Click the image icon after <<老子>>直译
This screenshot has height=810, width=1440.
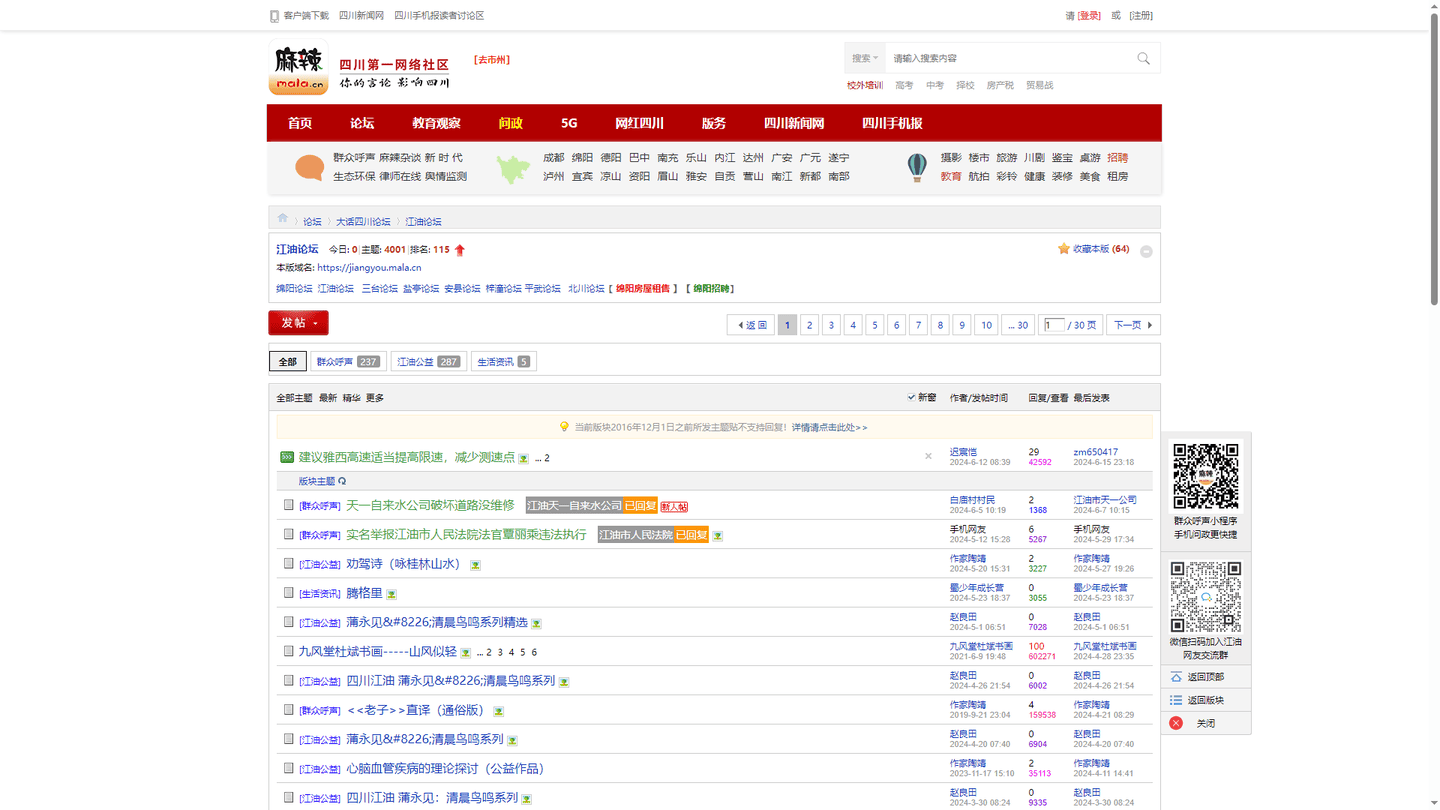(498, 712)
